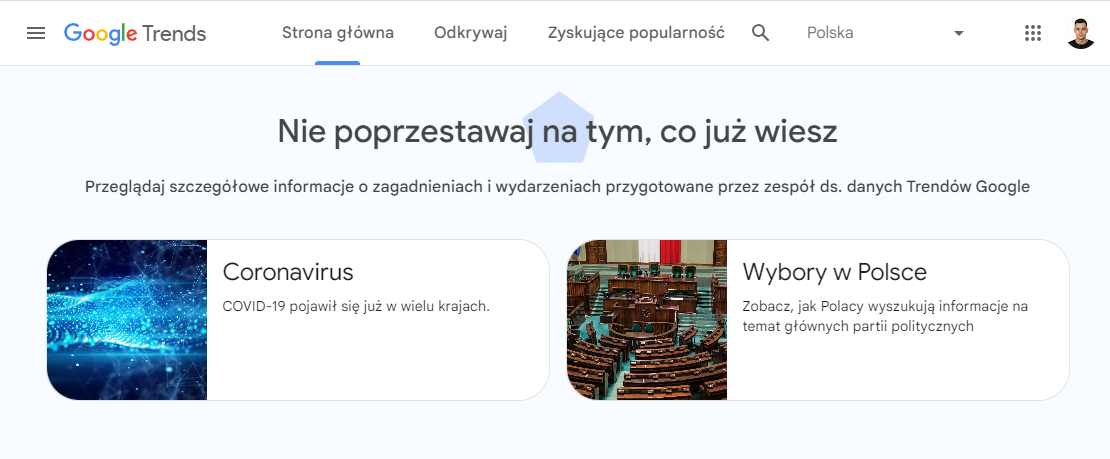This screenshot has height=459, width=1110.
Task: Open the Zyskujące popularność tab
Action: 636,33
